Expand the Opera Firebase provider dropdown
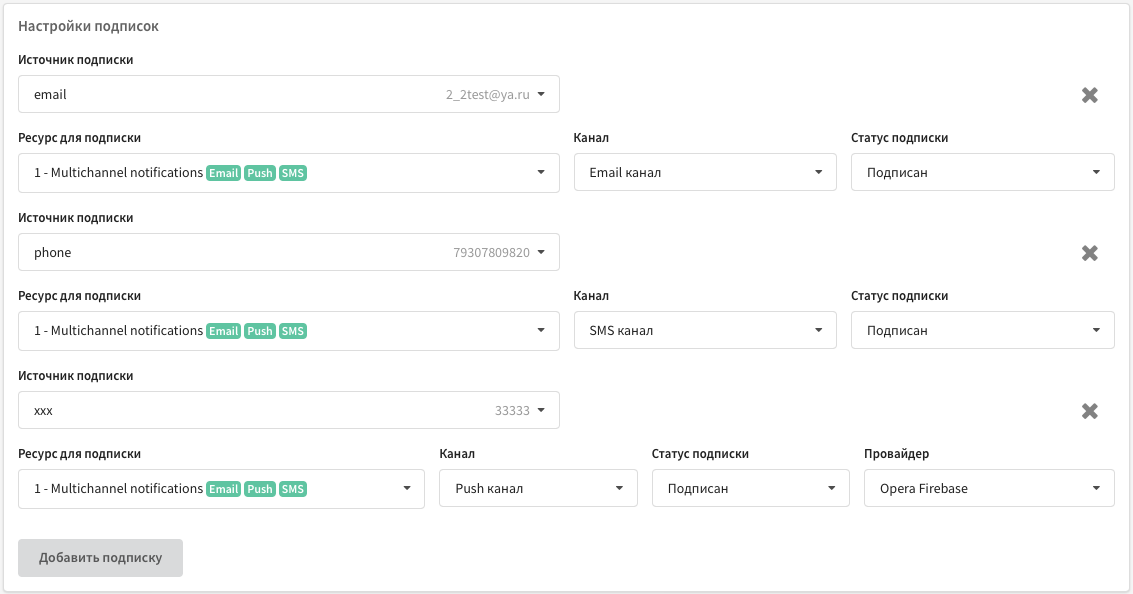 tap(989, 488)
